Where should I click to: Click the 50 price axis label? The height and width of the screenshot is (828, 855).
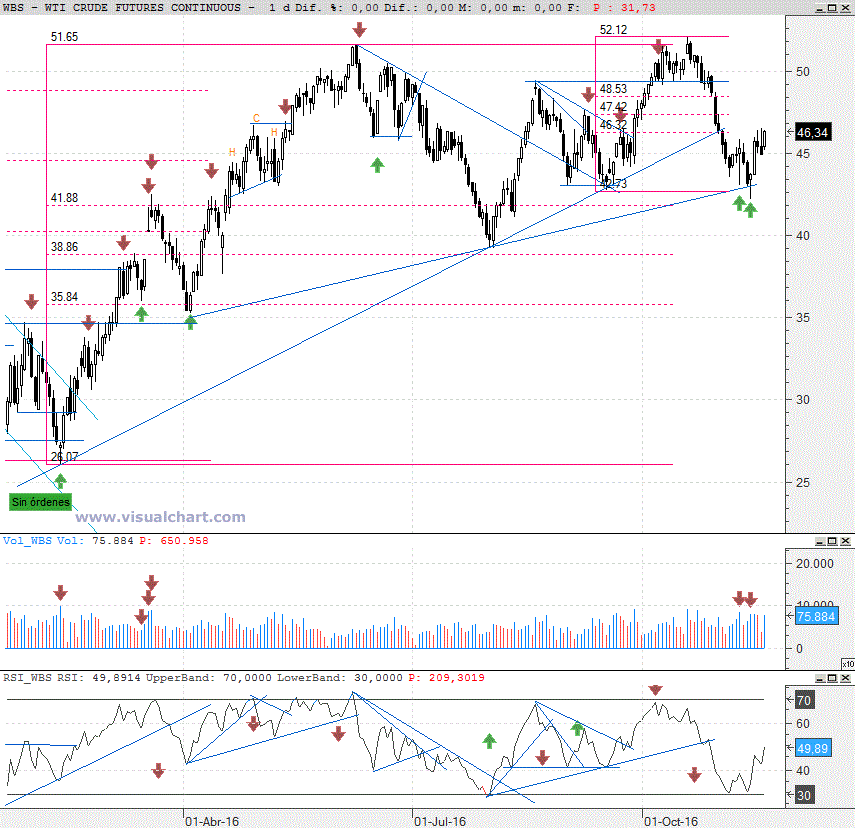coord(803,71)
